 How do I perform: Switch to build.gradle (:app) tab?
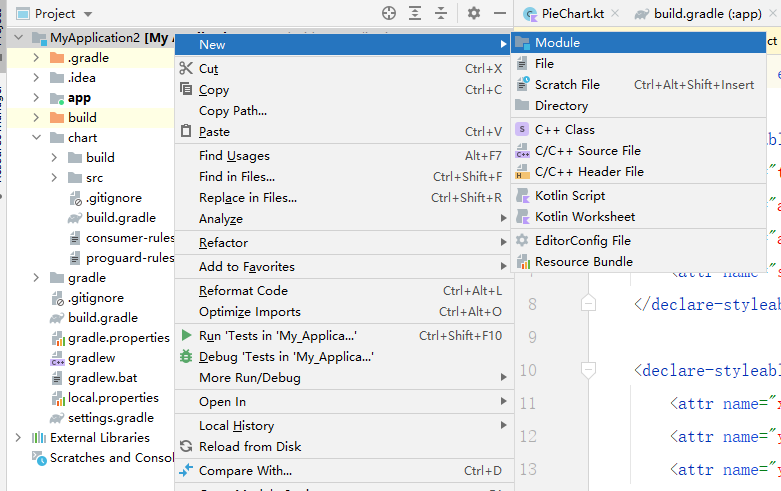click(x=707, y=14)
